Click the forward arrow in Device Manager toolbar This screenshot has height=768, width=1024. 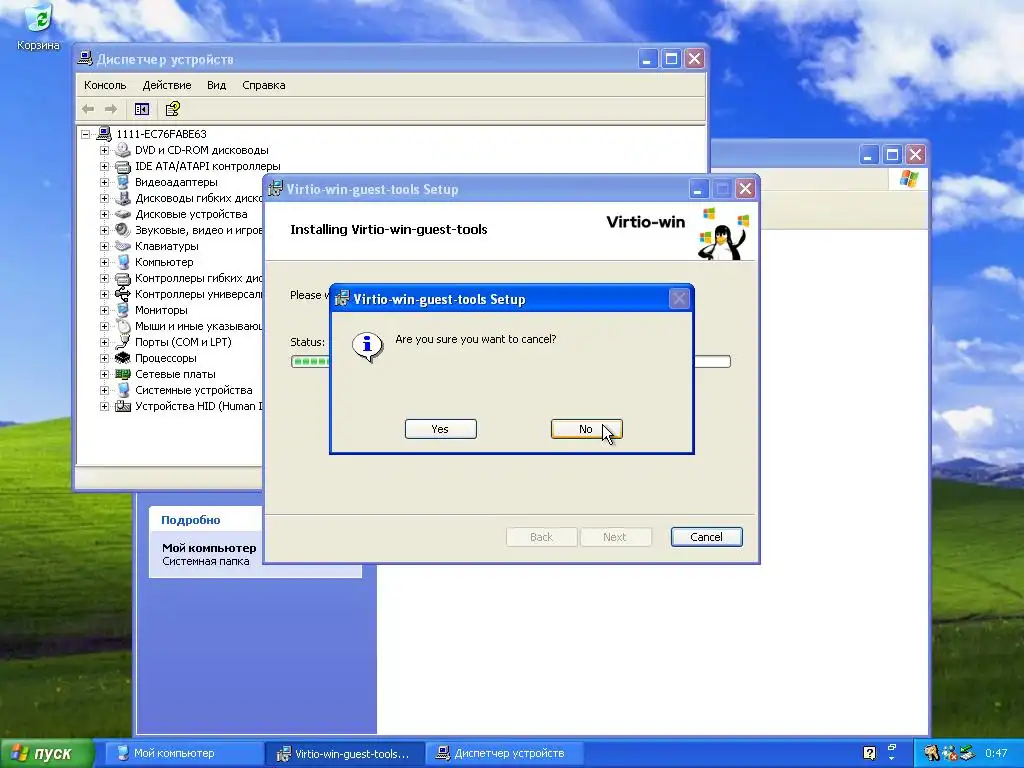111,109
